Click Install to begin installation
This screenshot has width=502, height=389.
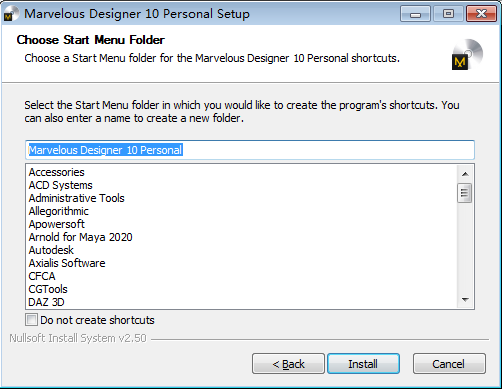coord(363,364)
